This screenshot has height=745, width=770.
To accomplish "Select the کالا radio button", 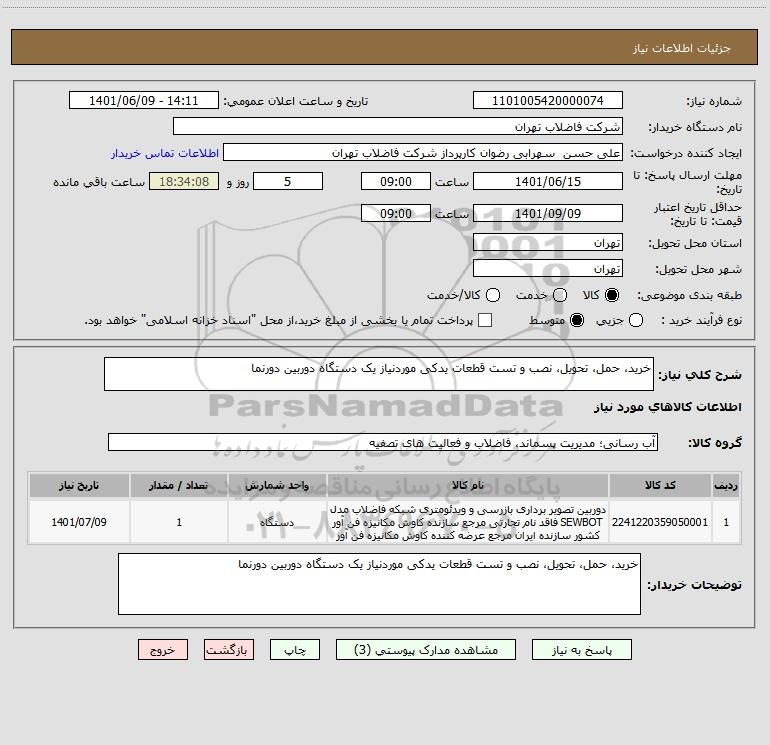I will coord(612,295).
